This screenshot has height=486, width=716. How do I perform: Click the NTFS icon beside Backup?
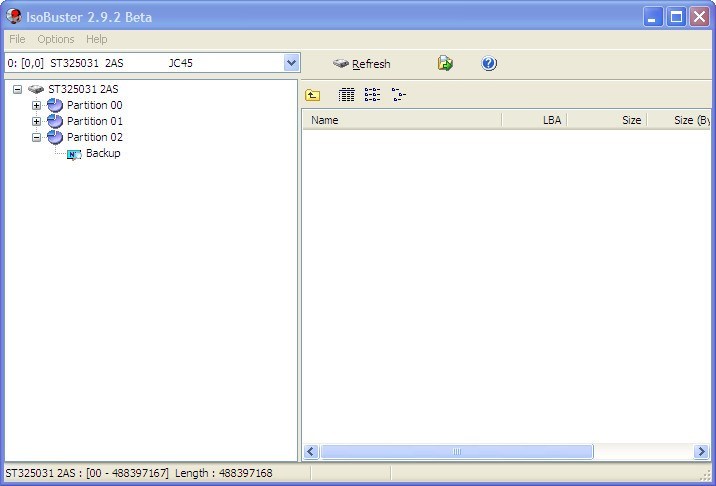coord(74,154)
